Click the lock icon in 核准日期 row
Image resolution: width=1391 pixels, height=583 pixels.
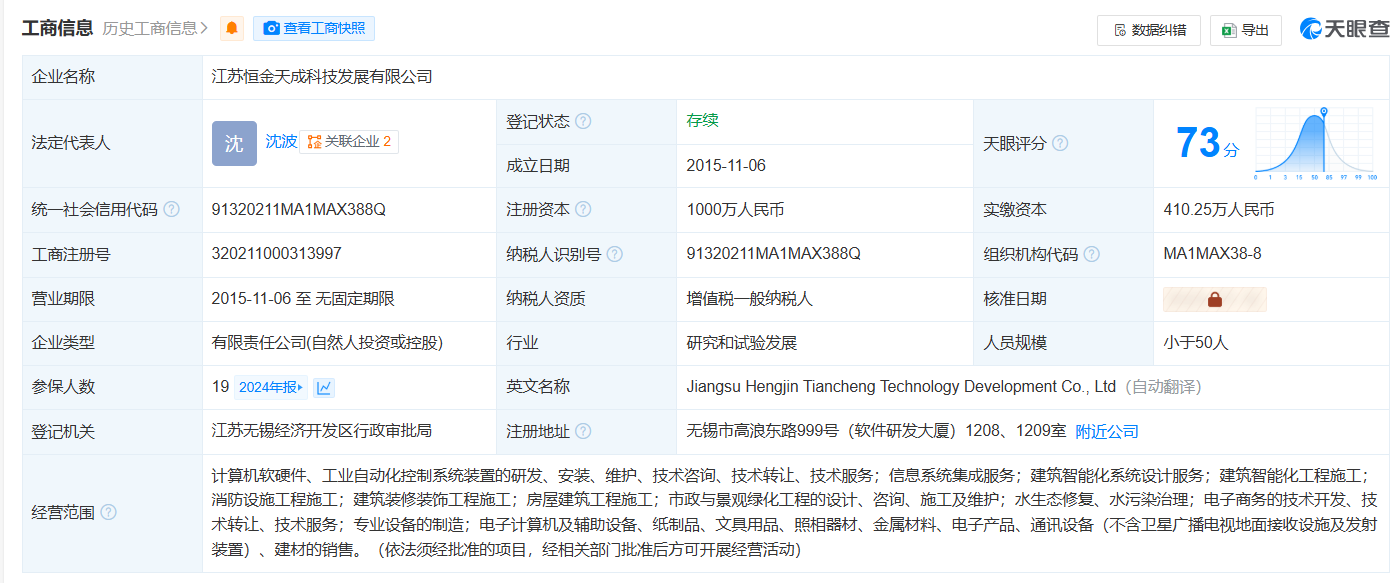coord(1215,299)
